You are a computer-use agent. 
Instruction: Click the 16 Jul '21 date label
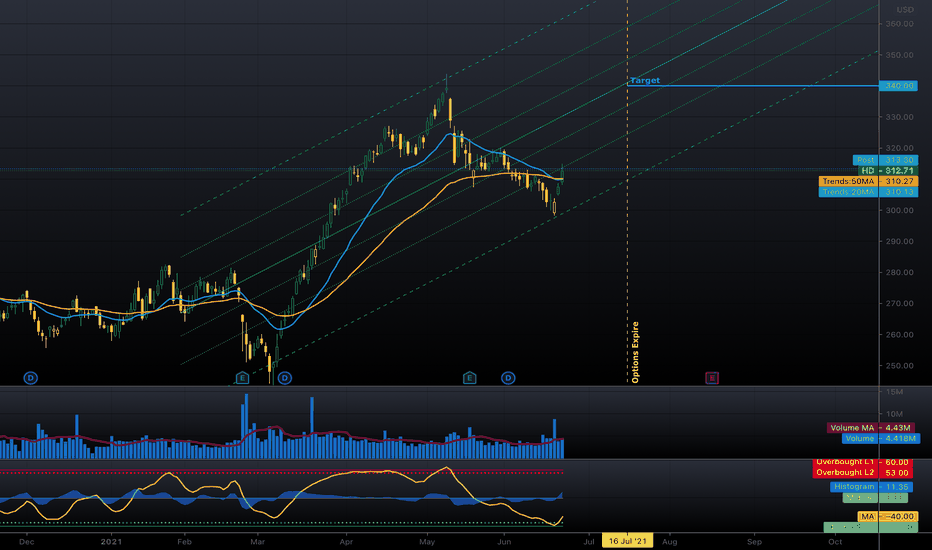[x=628, y=541]
